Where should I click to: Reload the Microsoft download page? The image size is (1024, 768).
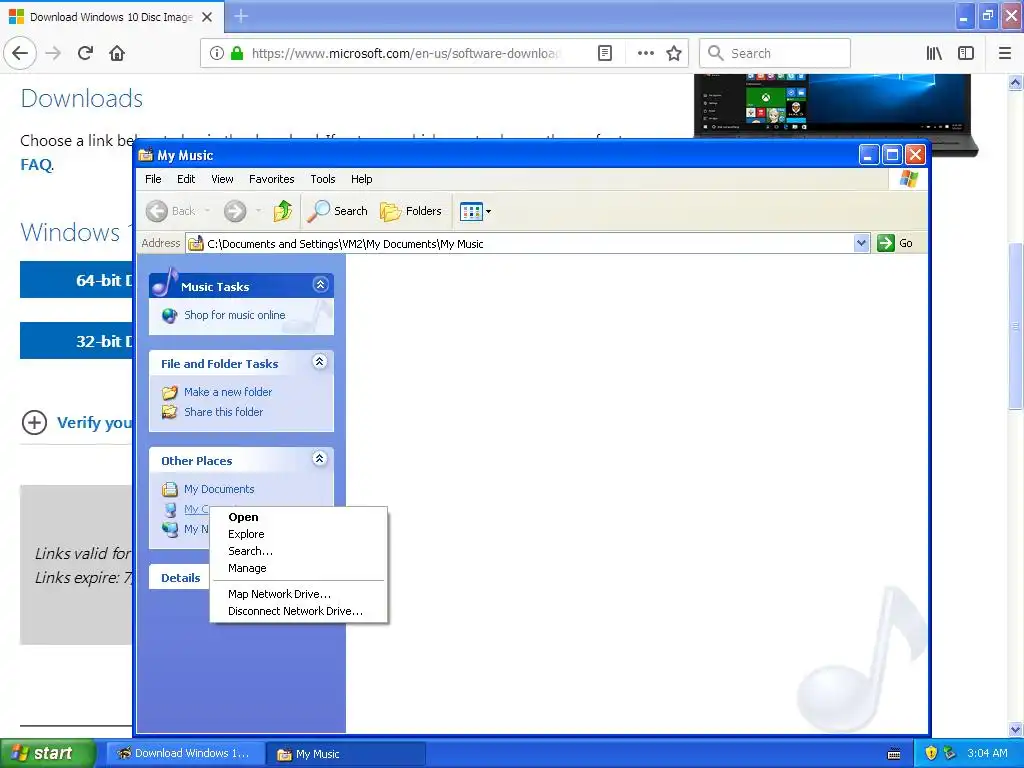tap(86, 53)
